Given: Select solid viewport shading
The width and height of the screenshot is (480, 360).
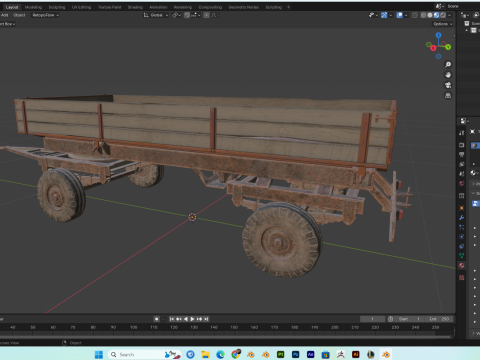Looking at the screenshot, I should coord(430,15).
